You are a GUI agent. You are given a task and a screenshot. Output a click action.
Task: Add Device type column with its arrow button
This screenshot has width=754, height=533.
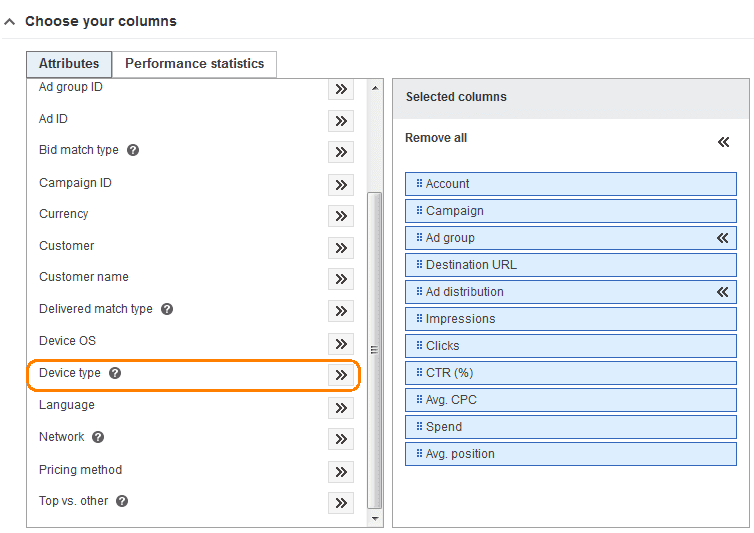(341, 375)
